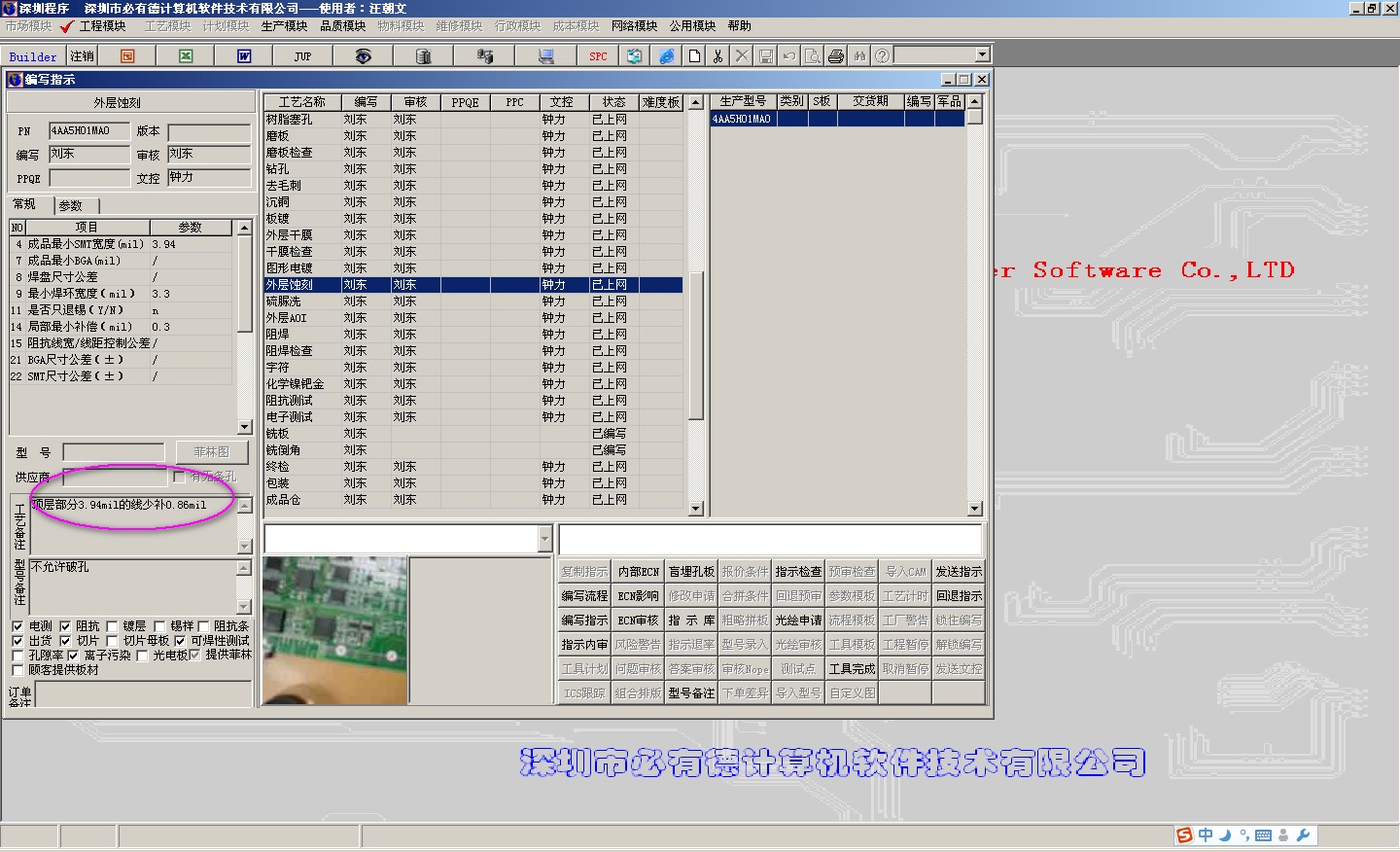Click the 编写流程 button
1400x852 pixels.
click(584, 596)
